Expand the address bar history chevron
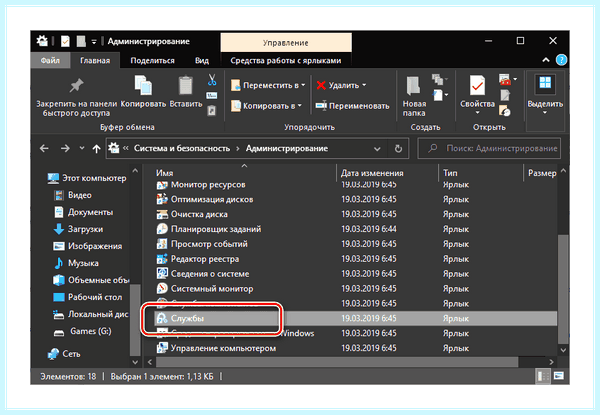Screen dimensions: 600x415 [x=377, y=149]
